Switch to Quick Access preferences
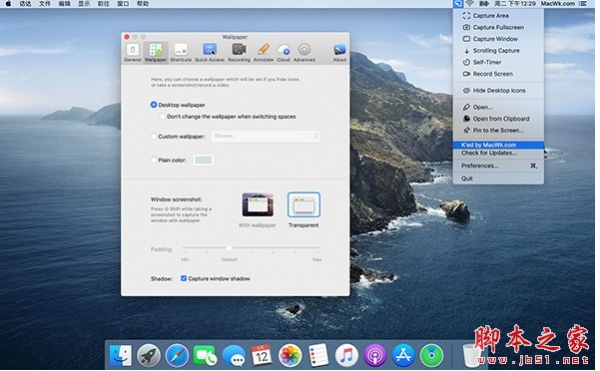This screenshot has width=600, height=371. coord(210,52)
